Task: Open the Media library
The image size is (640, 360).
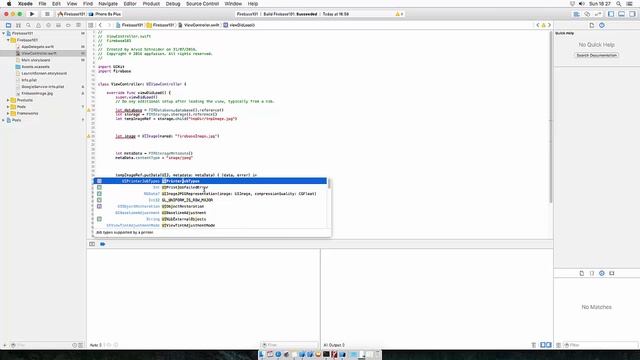Action: (611, 273)
